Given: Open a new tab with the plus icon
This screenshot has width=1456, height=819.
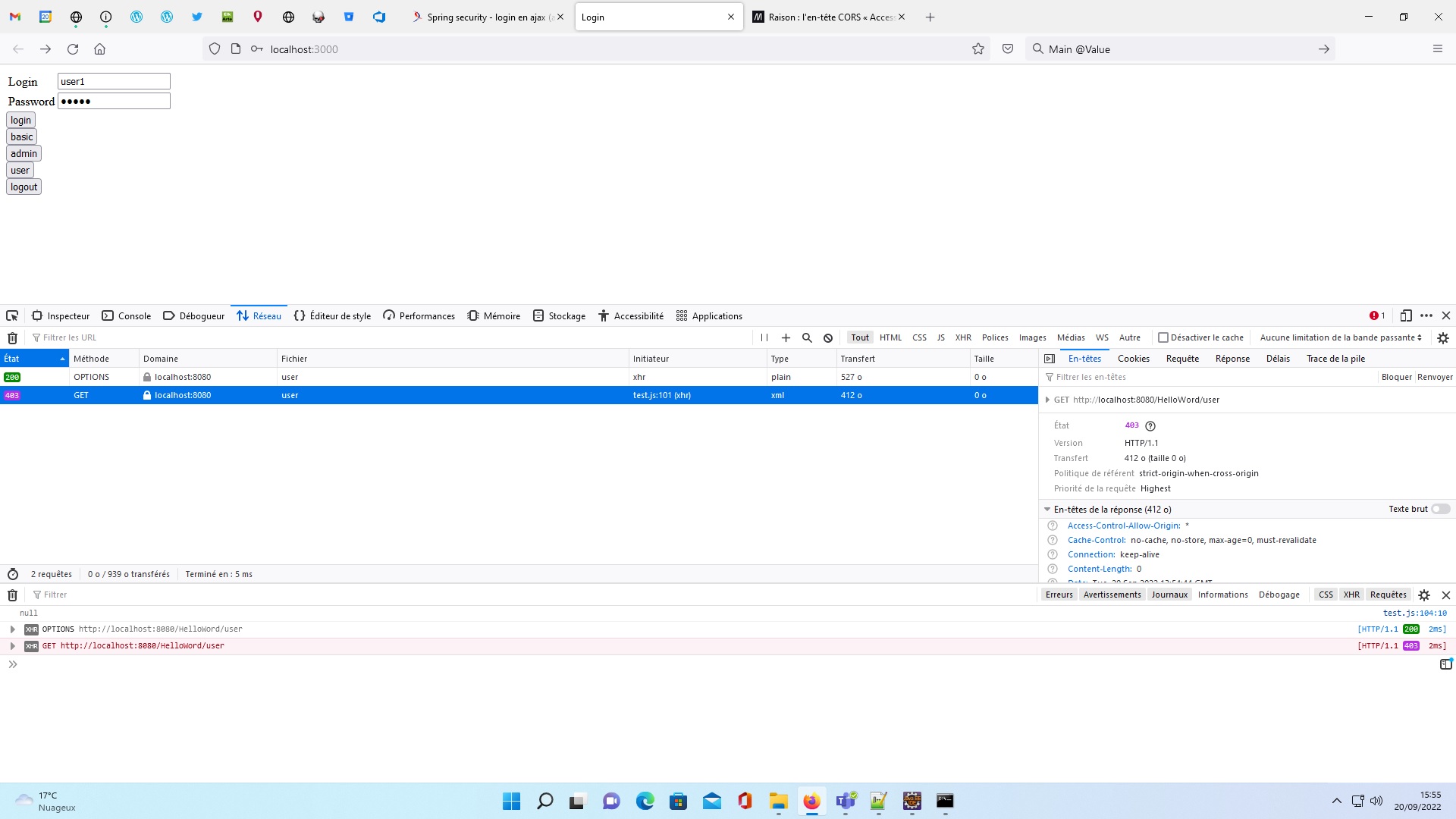Looking at the screenshot, I should click(930, 17).
